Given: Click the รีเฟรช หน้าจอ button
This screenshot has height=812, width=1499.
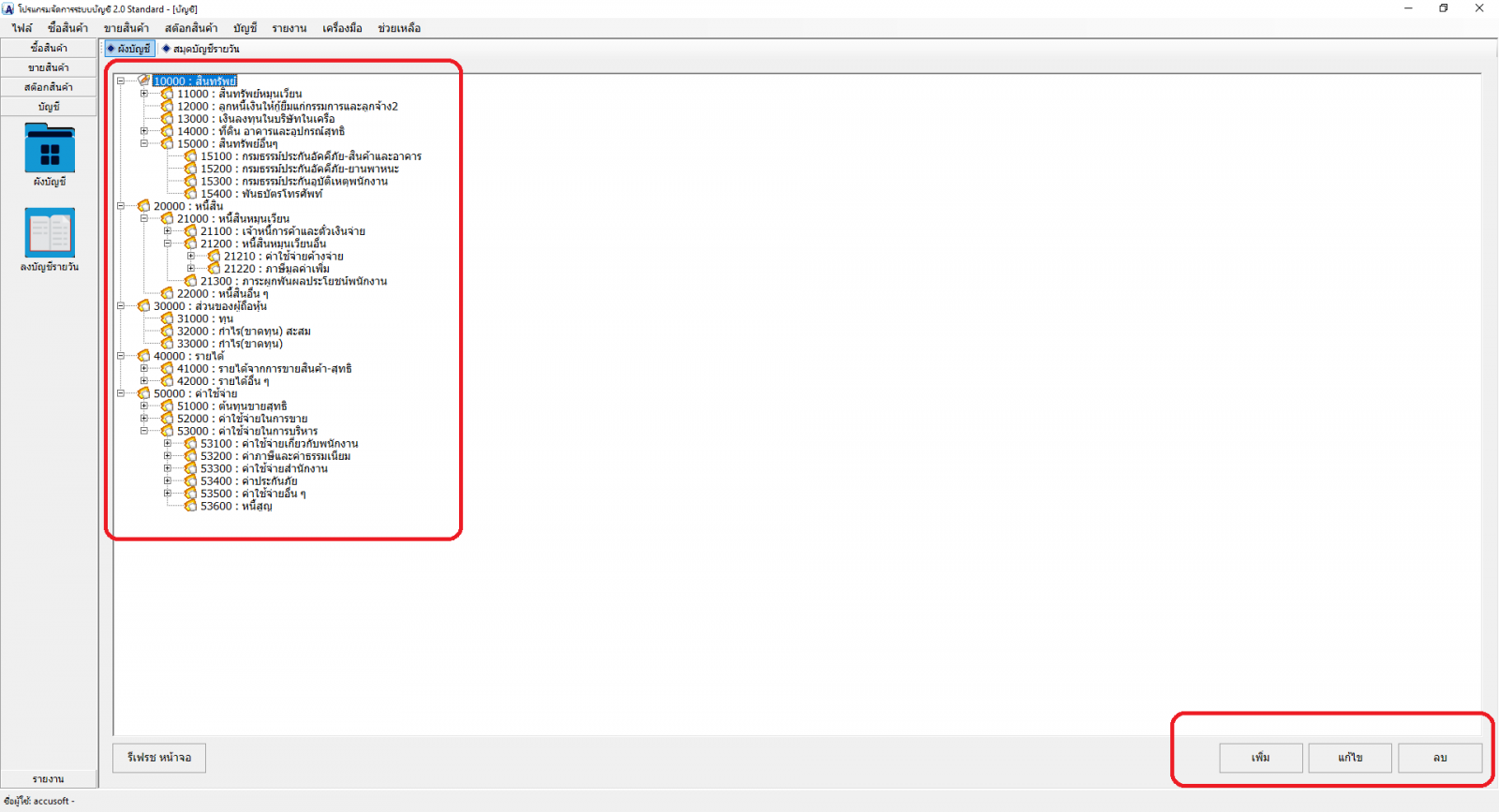Looking at the screenshot, I should pos(159,758).
